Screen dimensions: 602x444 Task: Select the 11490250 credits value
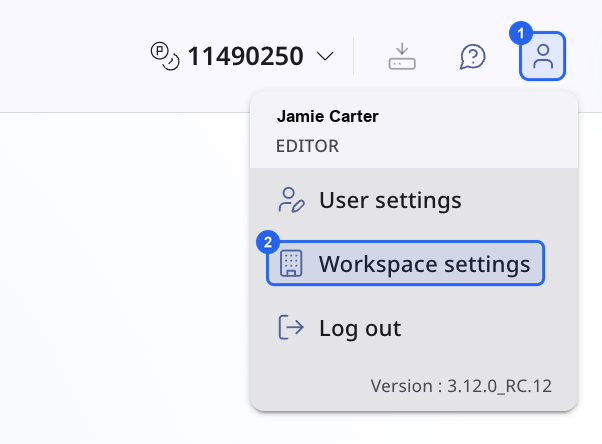[x=246, y=56]
